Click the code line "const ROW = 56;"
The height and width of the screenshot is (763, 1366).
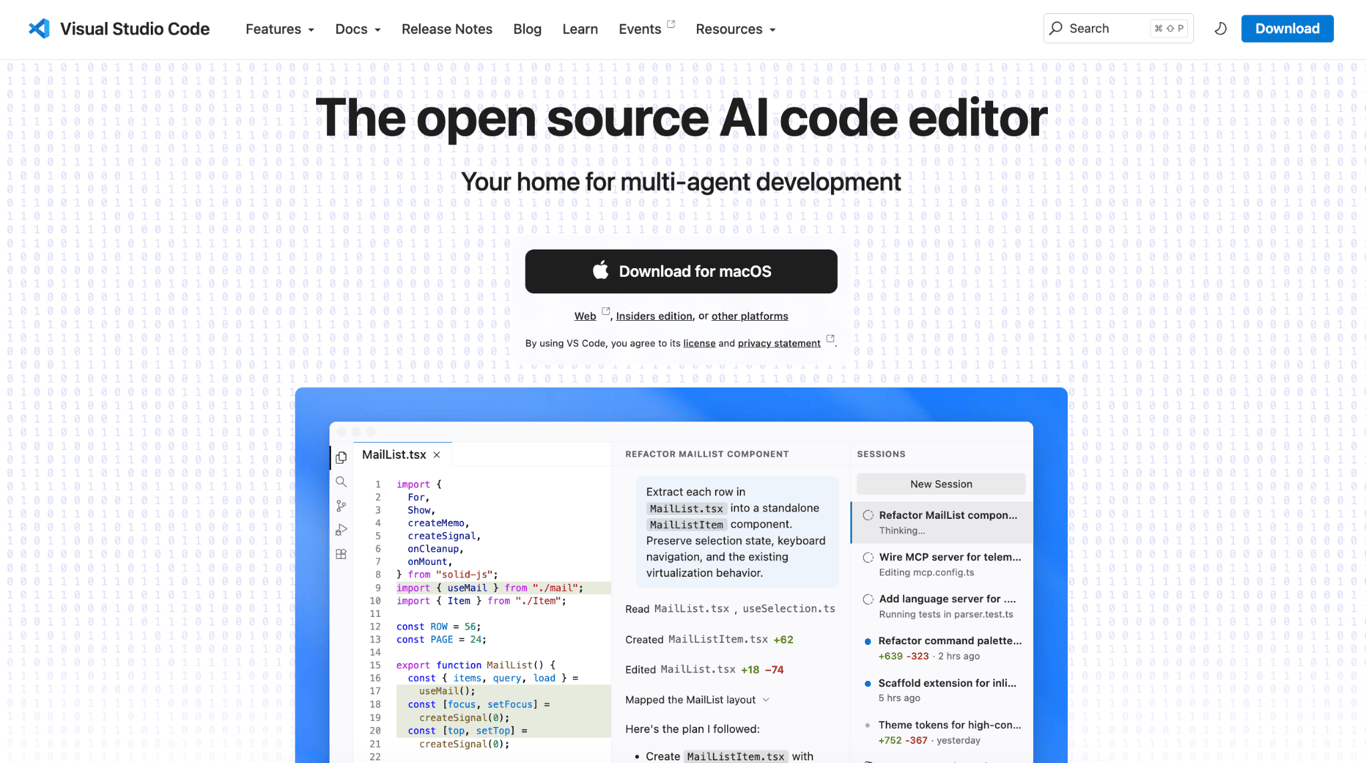tap(439, 627)
